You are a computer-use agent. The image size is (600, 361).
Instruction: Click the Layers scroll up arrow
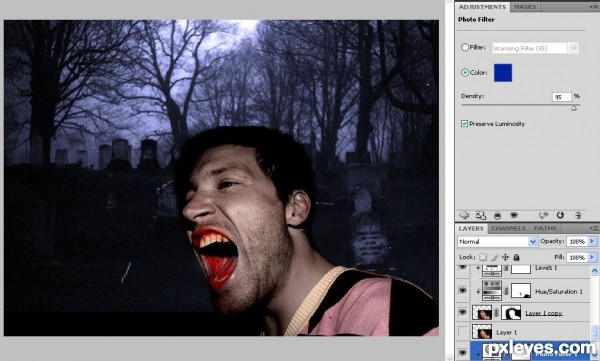point(594,271)
